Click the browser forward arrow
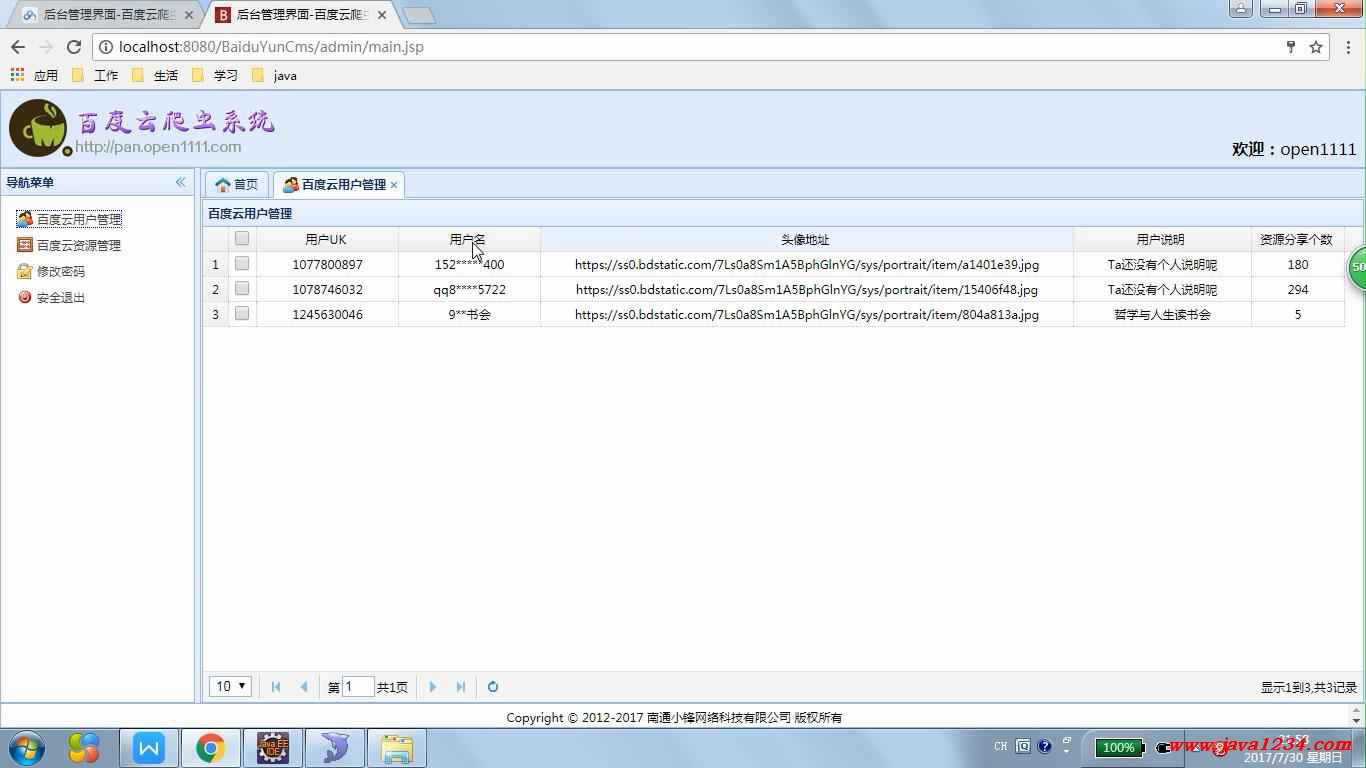This screenshot has width=1366, height=768. [46, 47]
